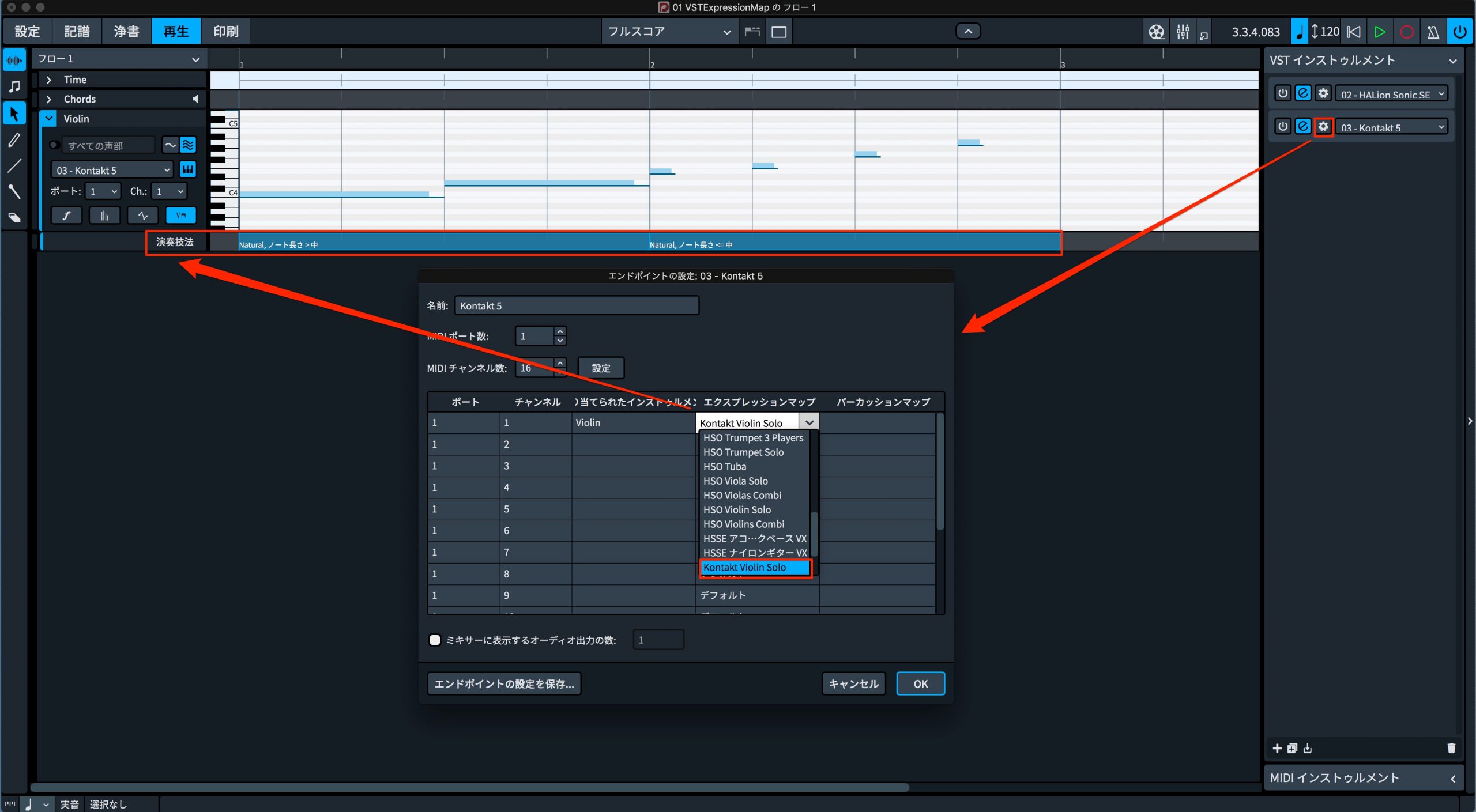Open the 02 - HALion Sonic SE plugin dropdown
1476x812 pixels.
pyautogui.click(x=1391, y=94)
